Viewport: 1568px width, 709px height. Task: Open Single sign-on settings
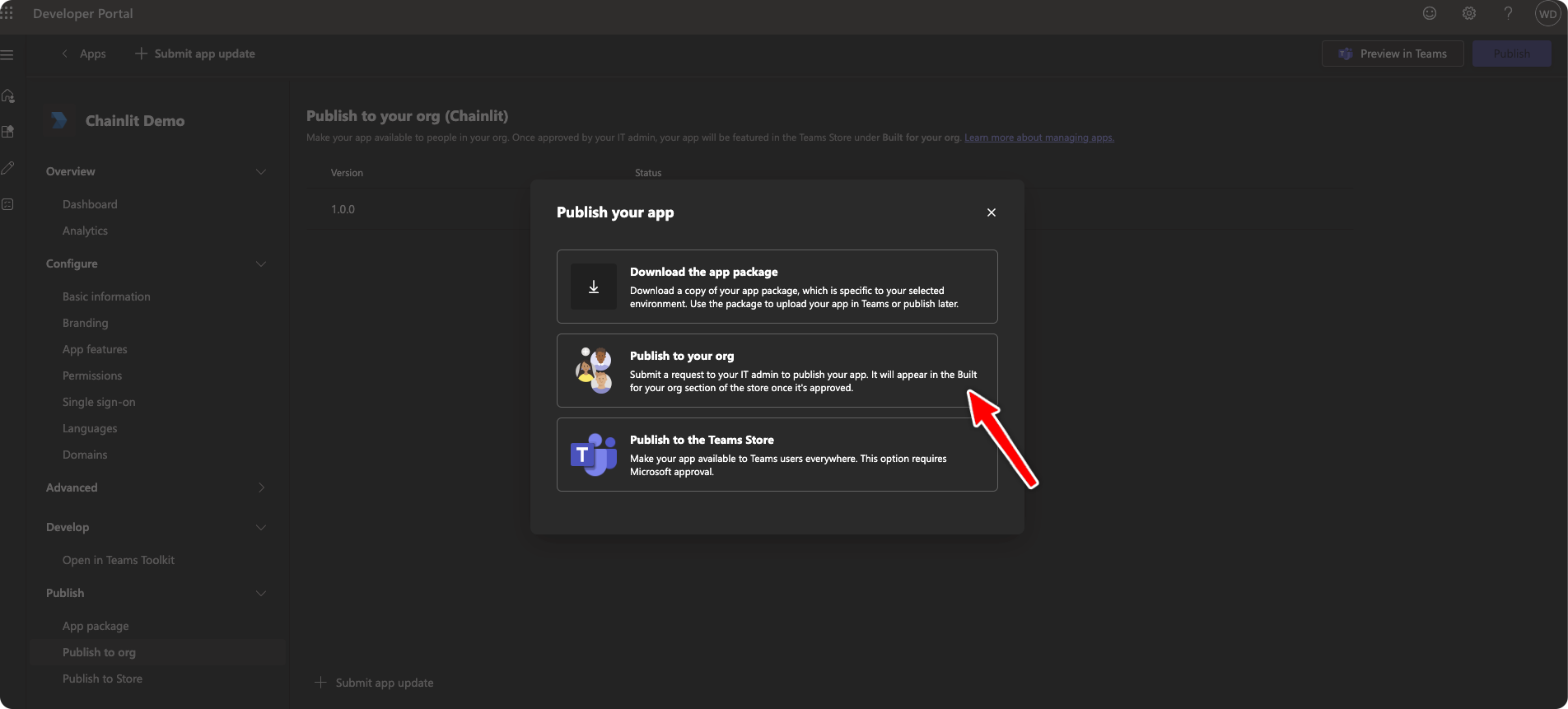tap(99, 402)
